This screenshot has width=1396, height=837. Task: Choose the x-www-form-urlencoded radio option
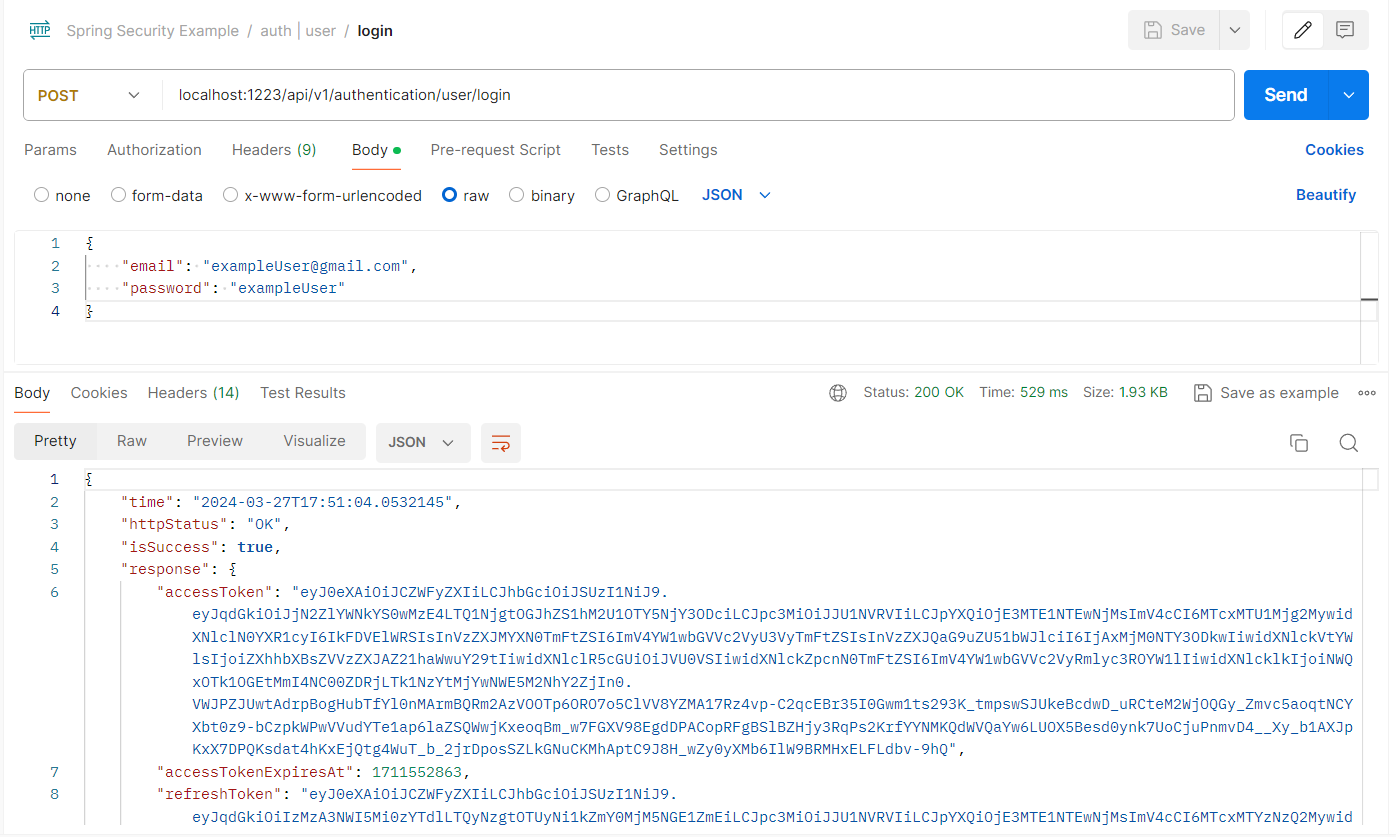(x=231, y=195)
